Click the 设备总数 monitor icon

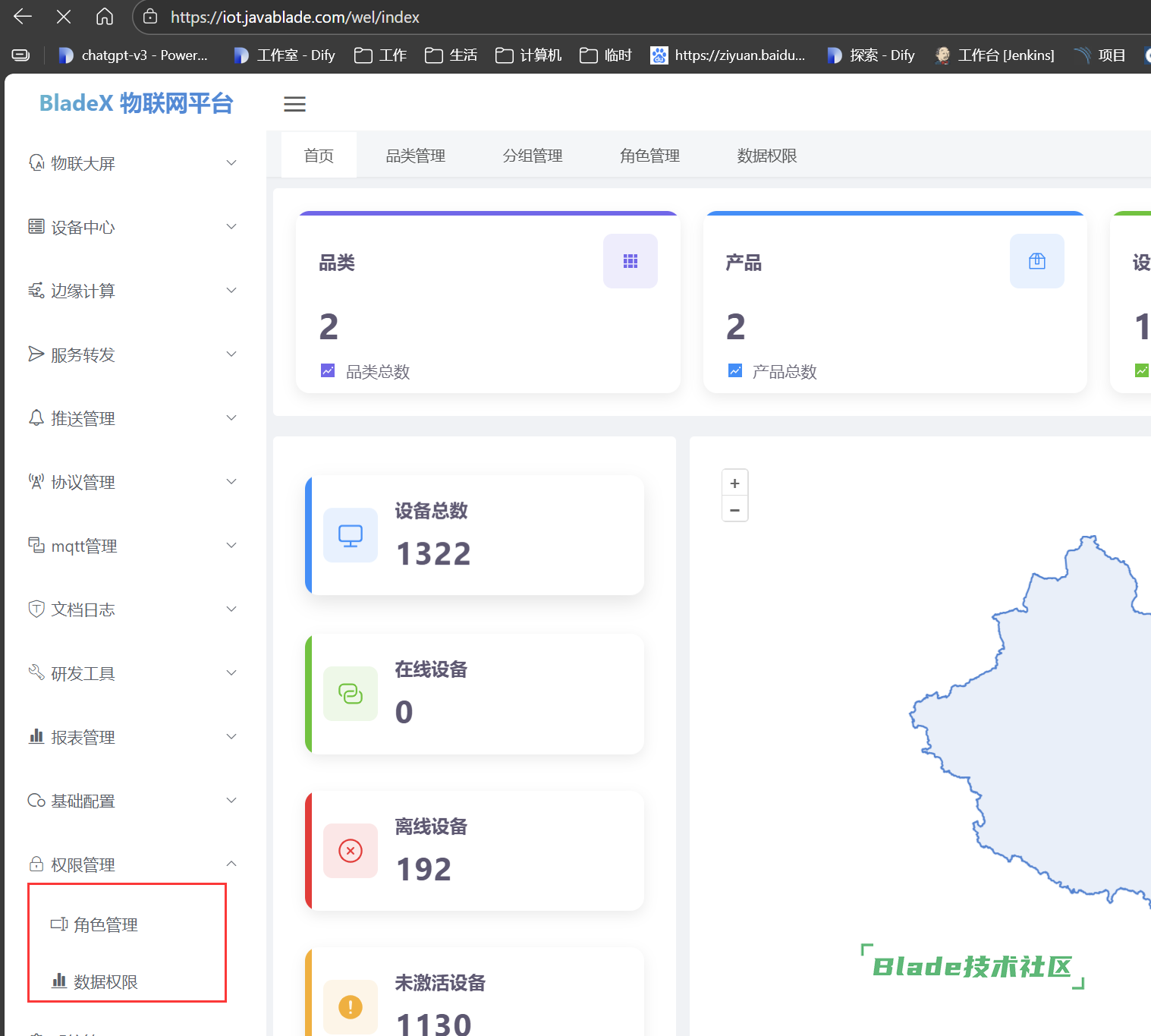(x=350, y=535)
